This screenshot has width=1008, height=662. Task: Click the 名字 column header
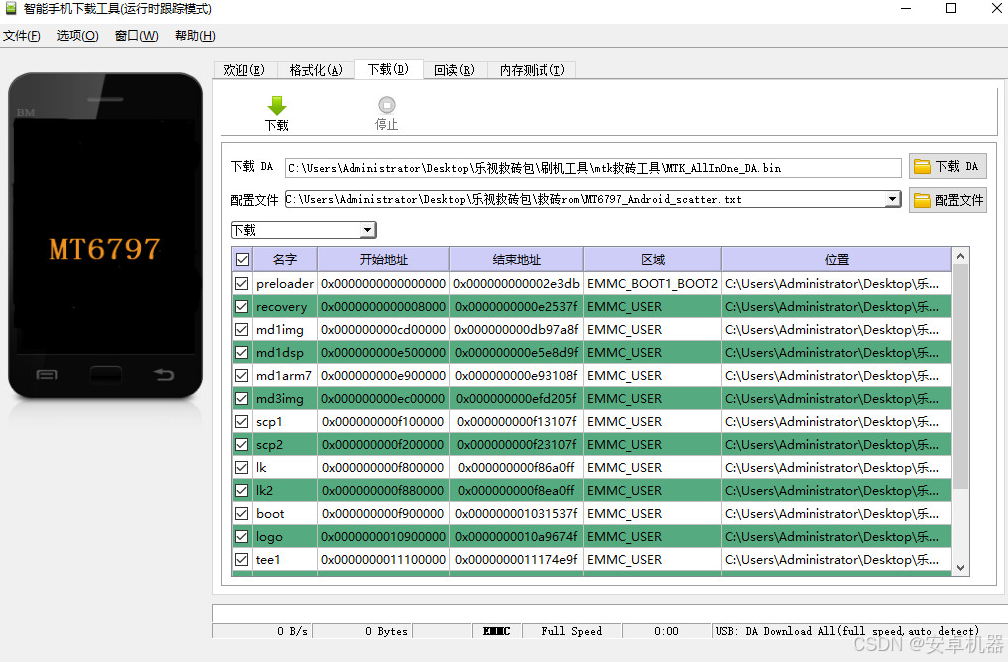click(x=285, y=260)
